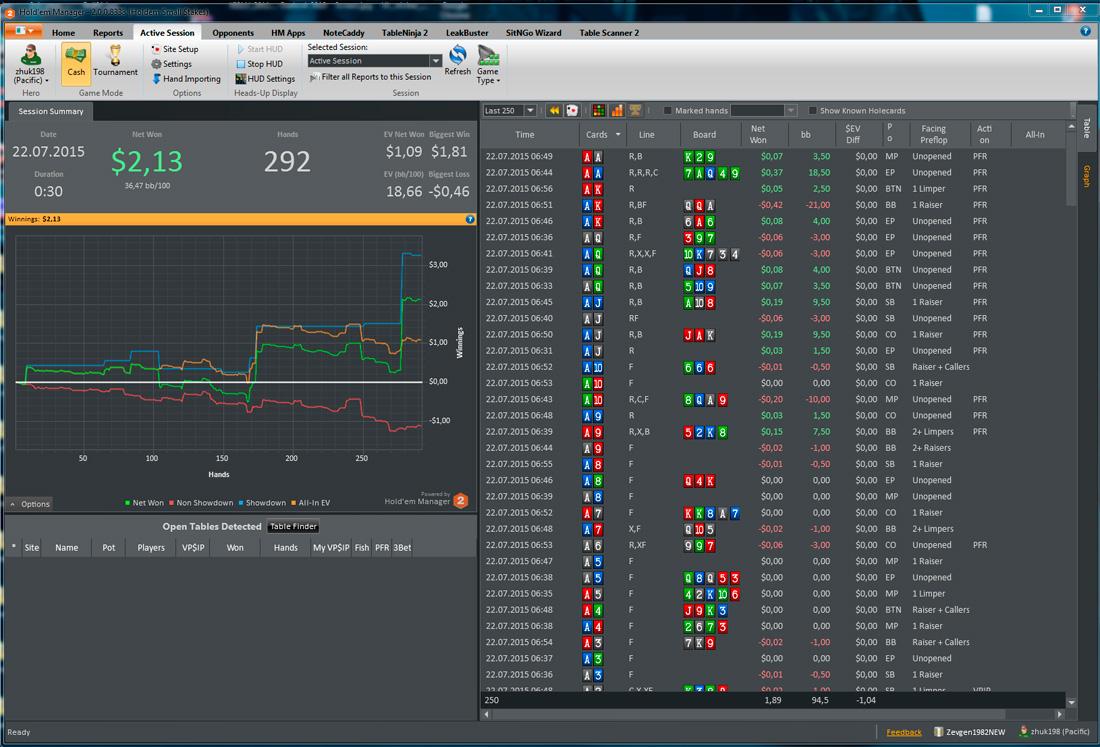Open the Selected Session dropdown
The height and width of the screenshot is (747, 1100).
(435, 61)
